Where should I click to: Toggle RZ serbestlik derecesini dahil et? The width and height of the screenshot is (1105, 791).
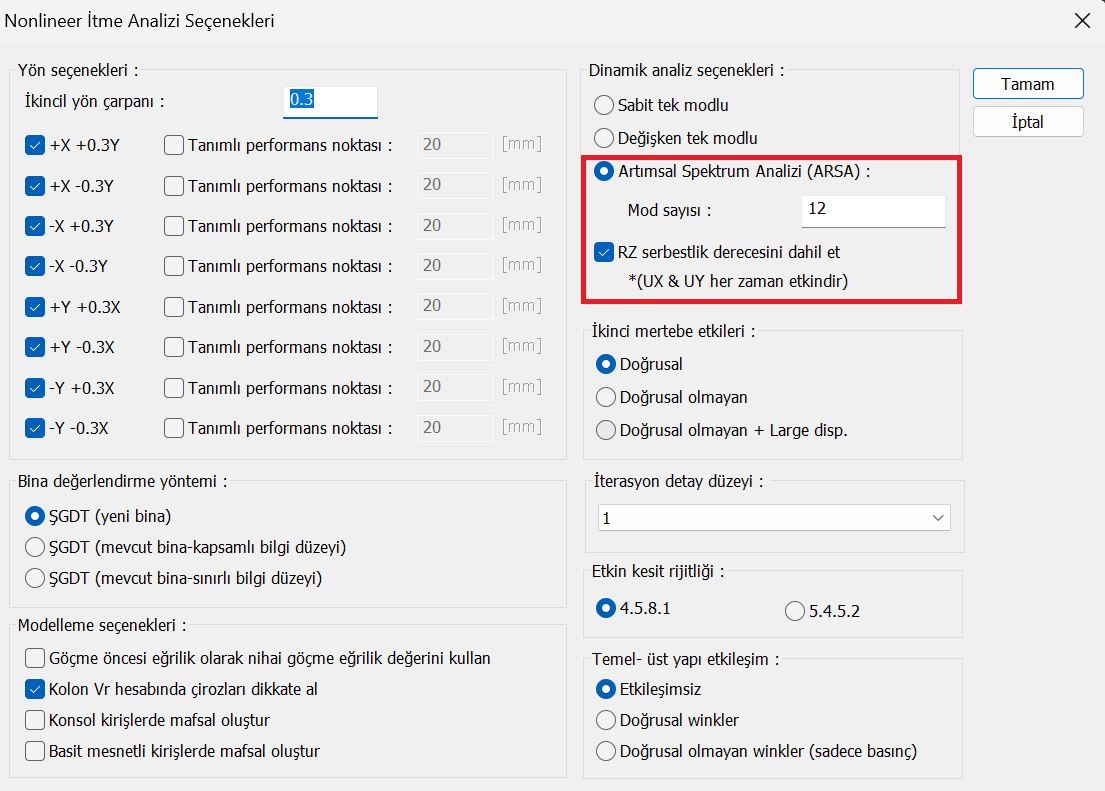click(604, 252)
